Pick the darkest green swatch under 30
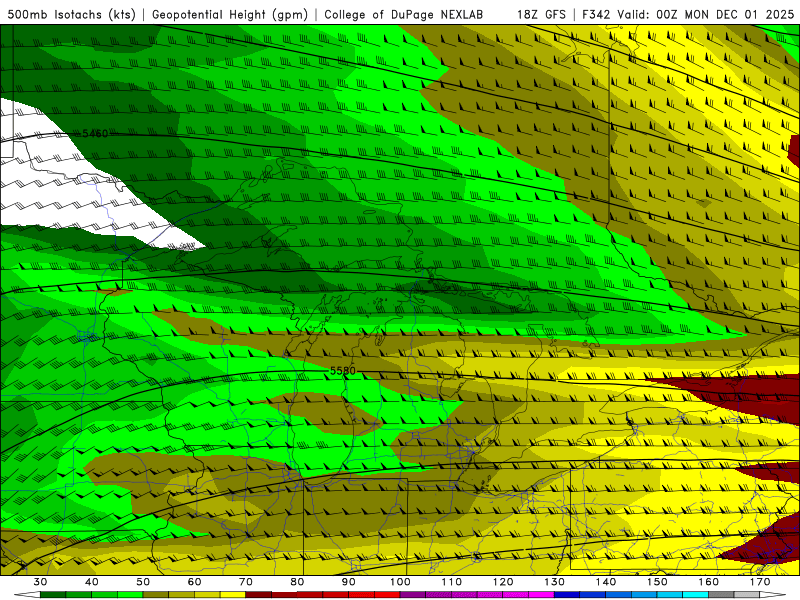The height and width of the screenshot is (600, 800). coord(53,595)
